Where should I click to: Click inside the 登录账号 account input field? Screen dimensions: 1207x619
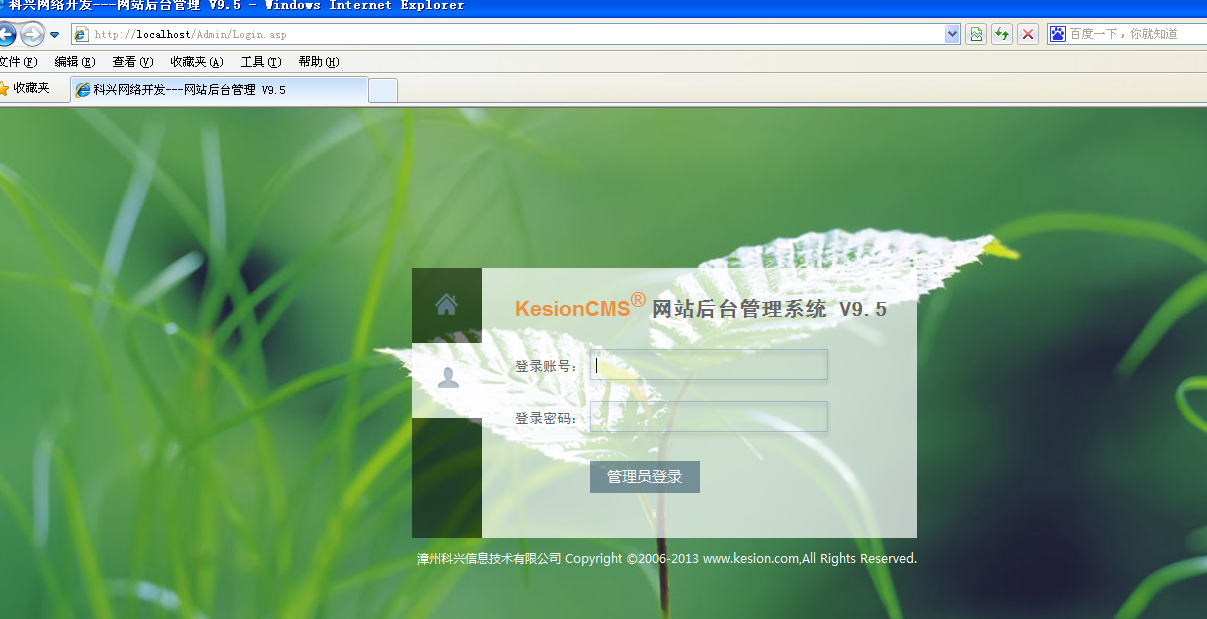point(708,364)
